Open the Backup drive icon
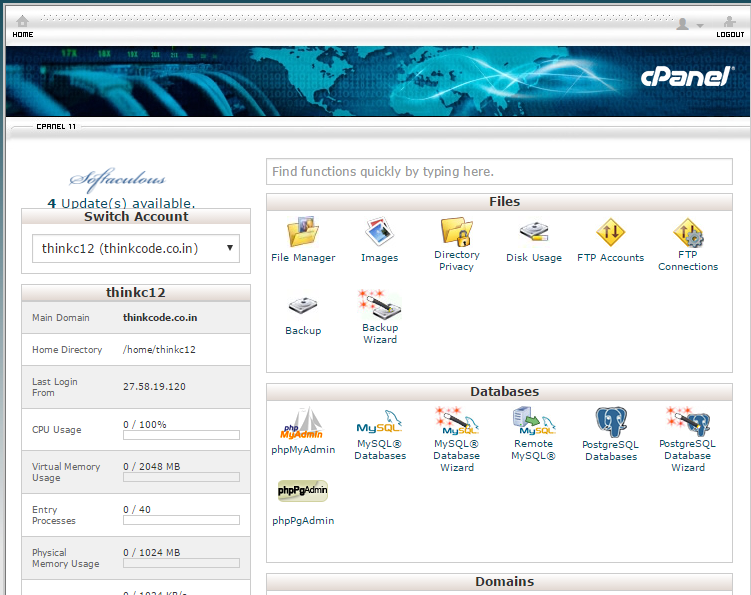The width and height of the screenshot is (751, 595). click(x=303, y=306)
